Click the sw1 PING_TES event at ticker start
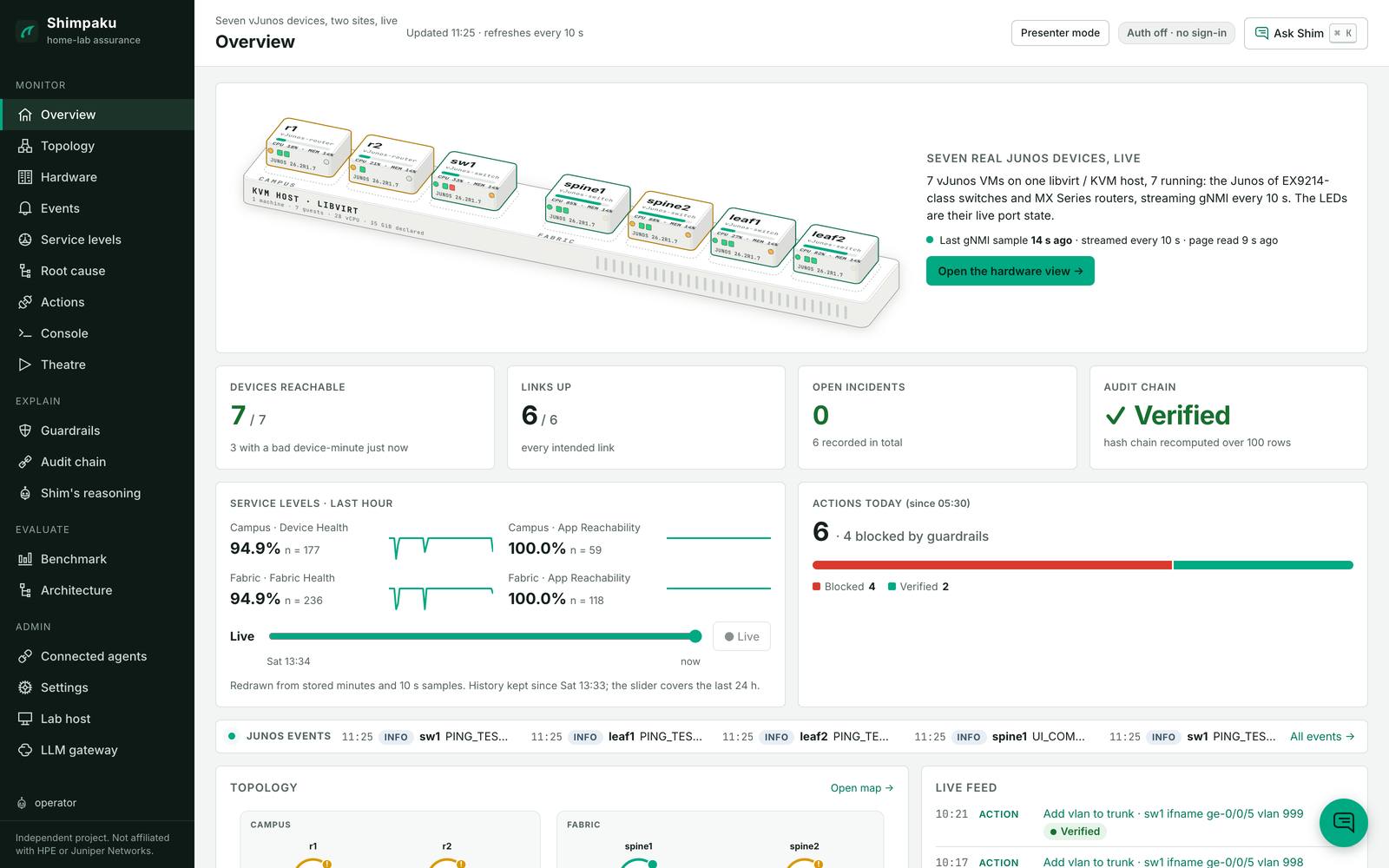Viewport: 1389px width, 868px height. (x=425, y=736)
